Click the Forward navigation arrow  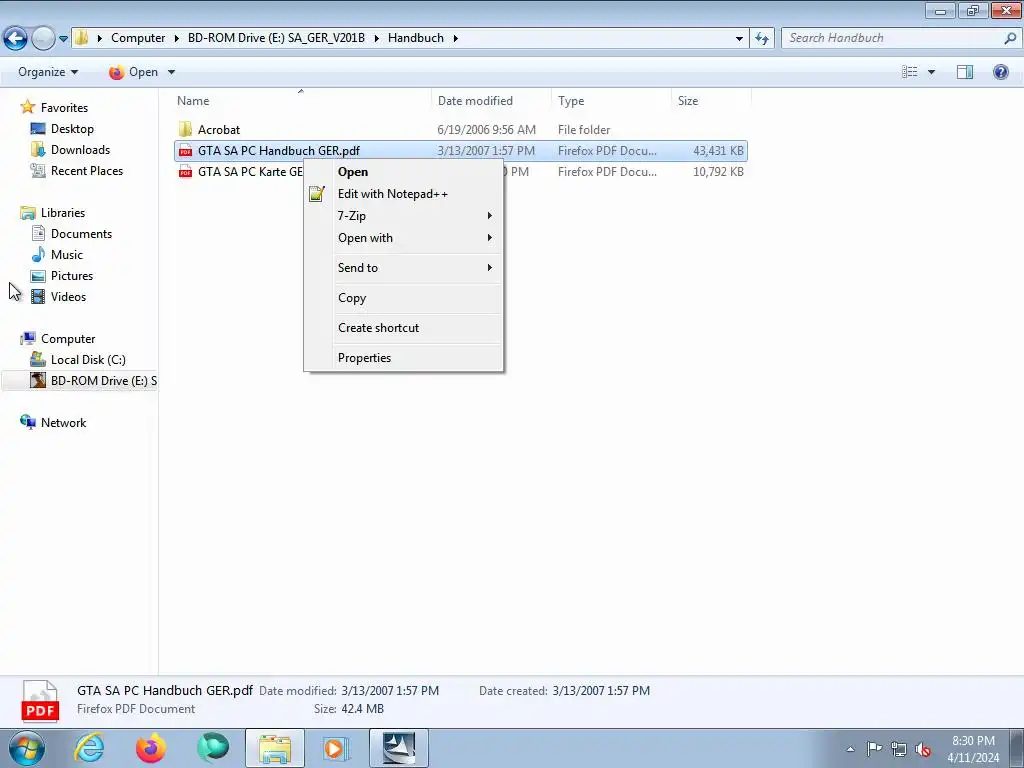pyautogui.click(x=43, y=39)
